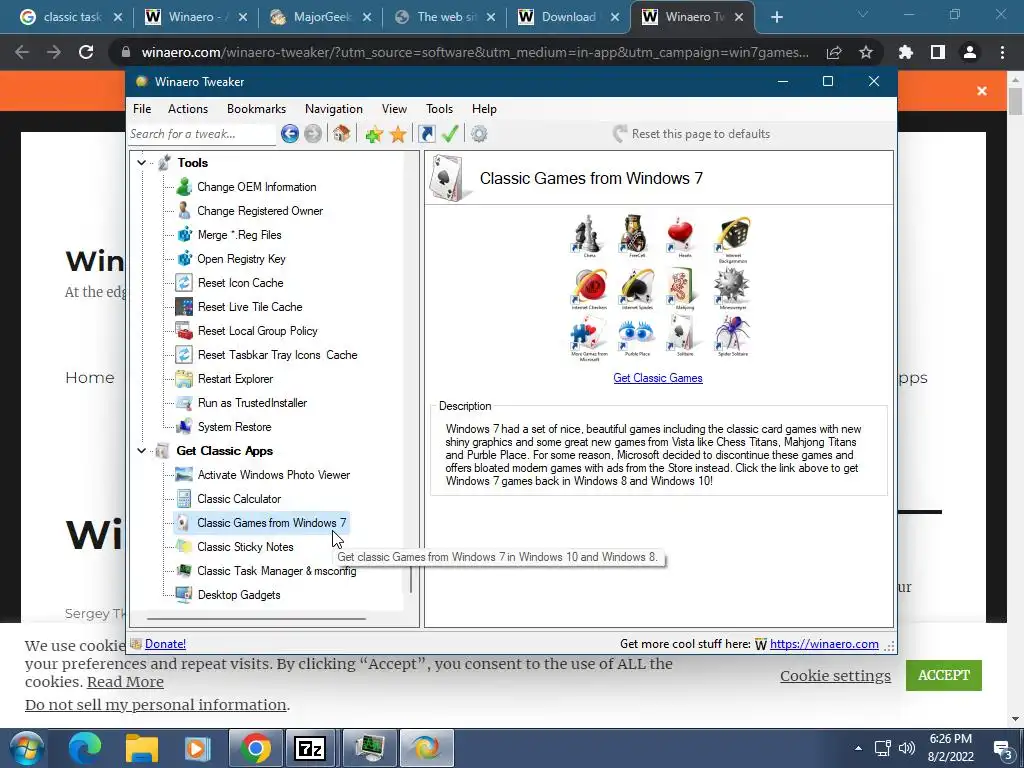This screenshot has height=768, width=1024.
Task: Click the Chrome share page icon
Action: coord(834,52)
